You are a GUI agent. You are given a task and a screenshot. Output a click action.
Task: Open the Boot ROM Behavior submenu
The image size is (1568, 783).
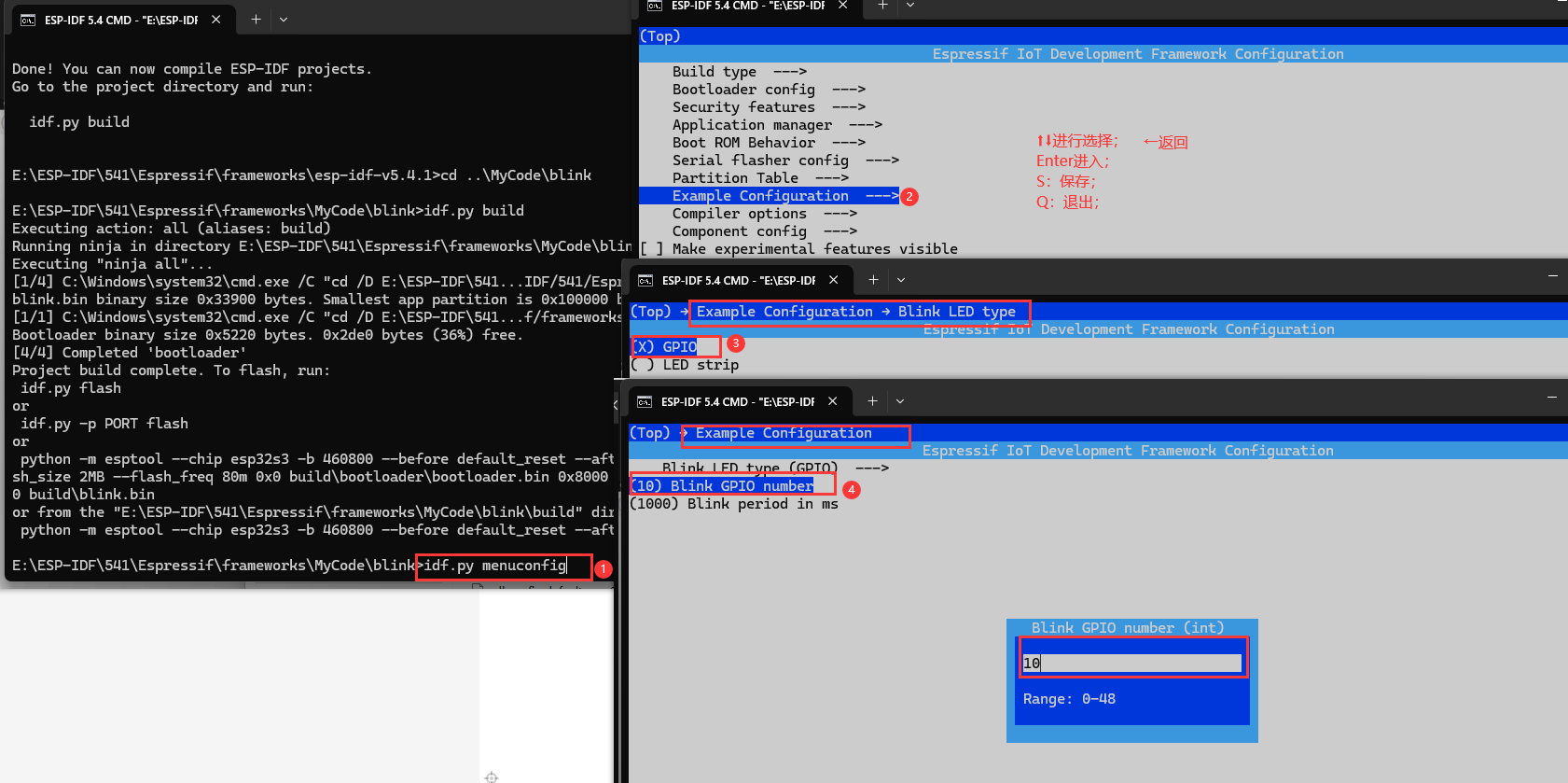point(770,143)
